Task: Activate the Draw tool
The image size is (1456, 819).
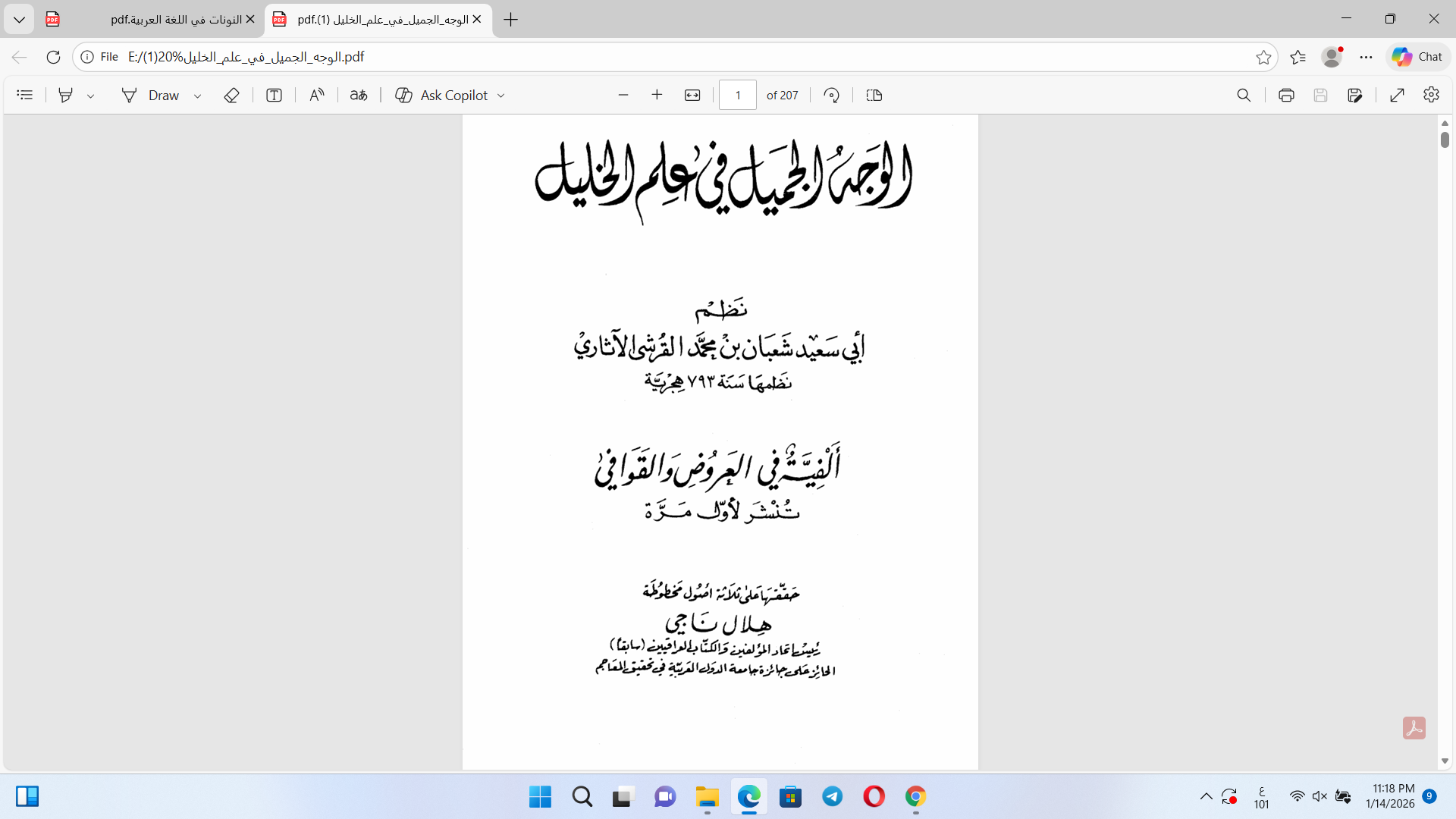Action: [150, 95]
